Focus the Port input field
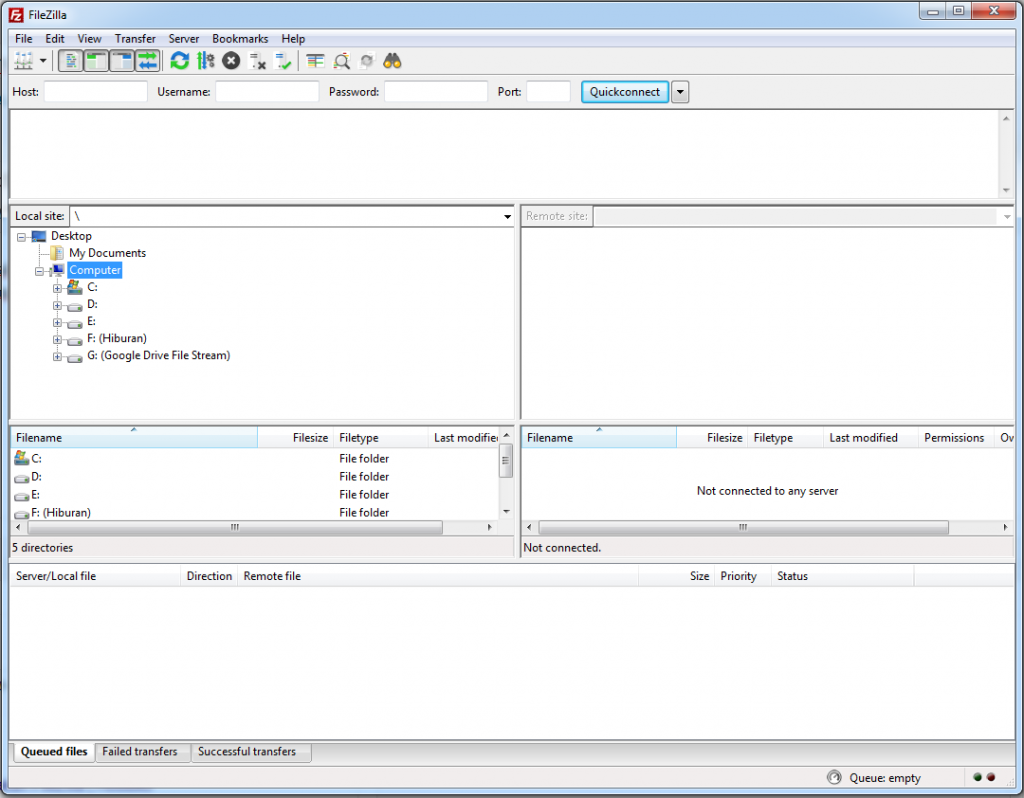 point(549,91)
